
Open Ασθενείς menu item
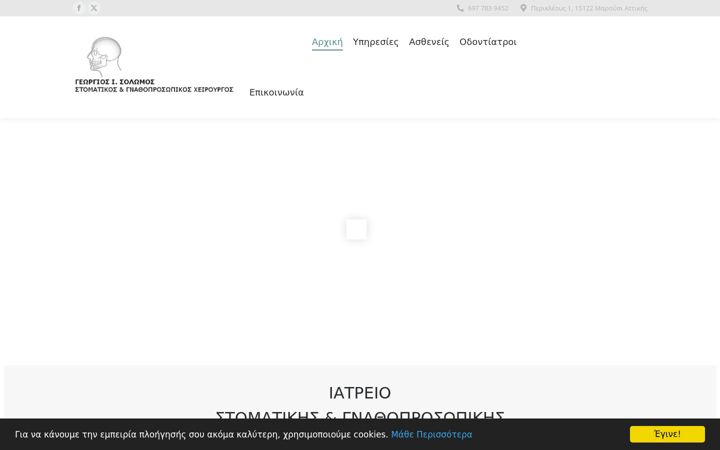pyautogui.click(x=429, y=42)
